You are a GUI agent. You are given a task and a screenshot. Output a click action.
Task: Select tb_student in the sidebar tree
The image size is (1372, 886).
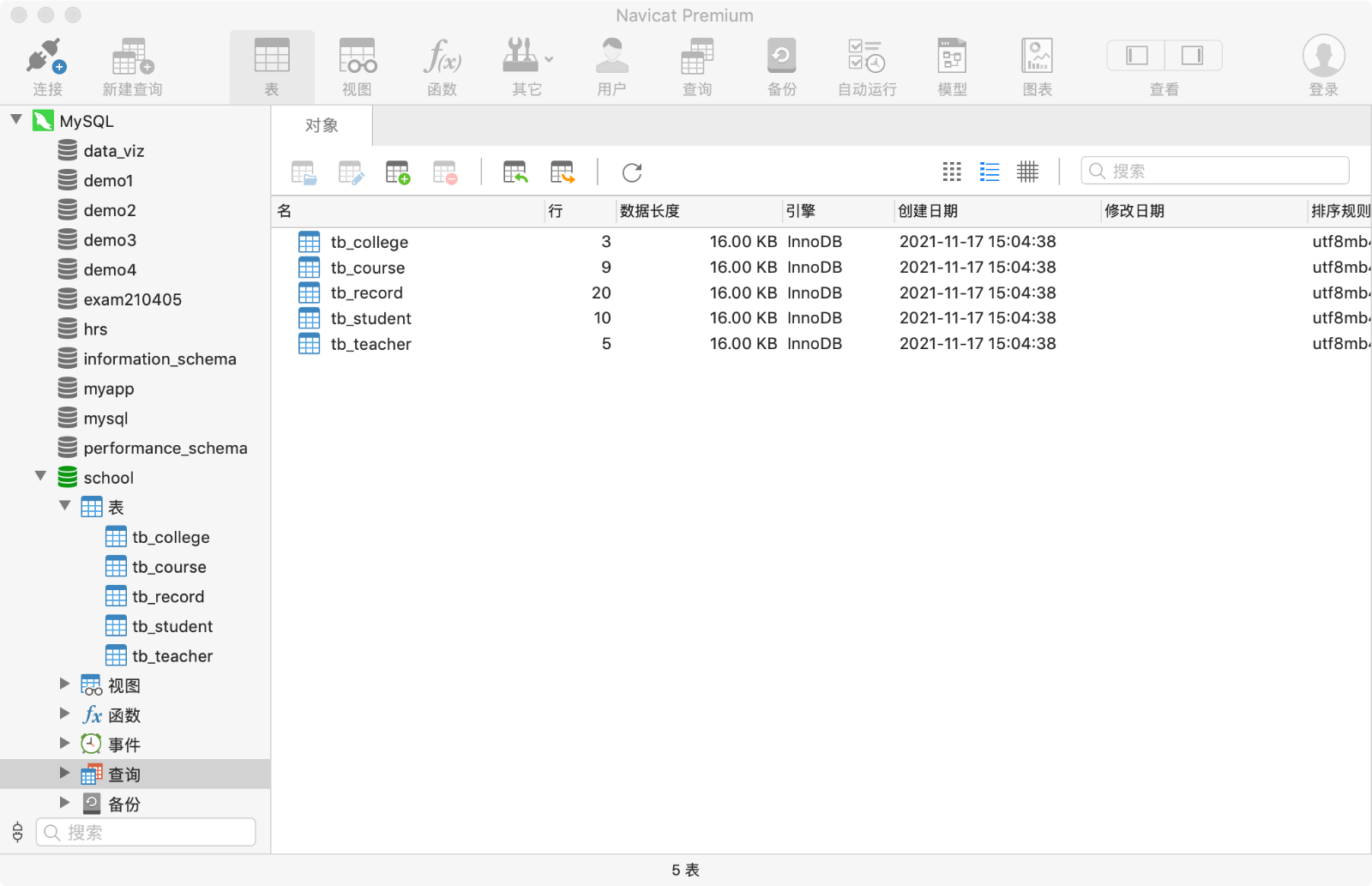(x=171, y=626)
